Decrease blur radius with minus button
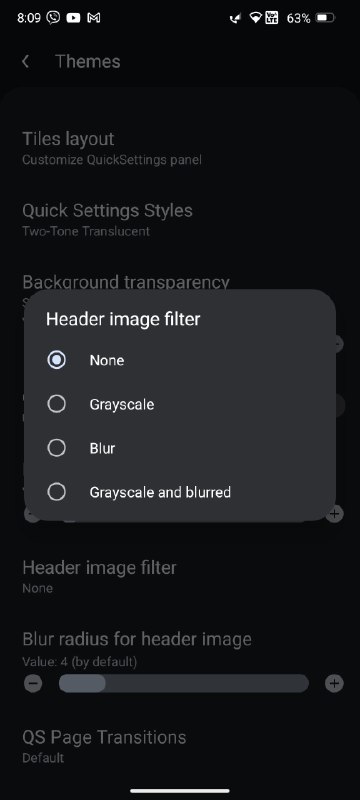 [33, 683]
